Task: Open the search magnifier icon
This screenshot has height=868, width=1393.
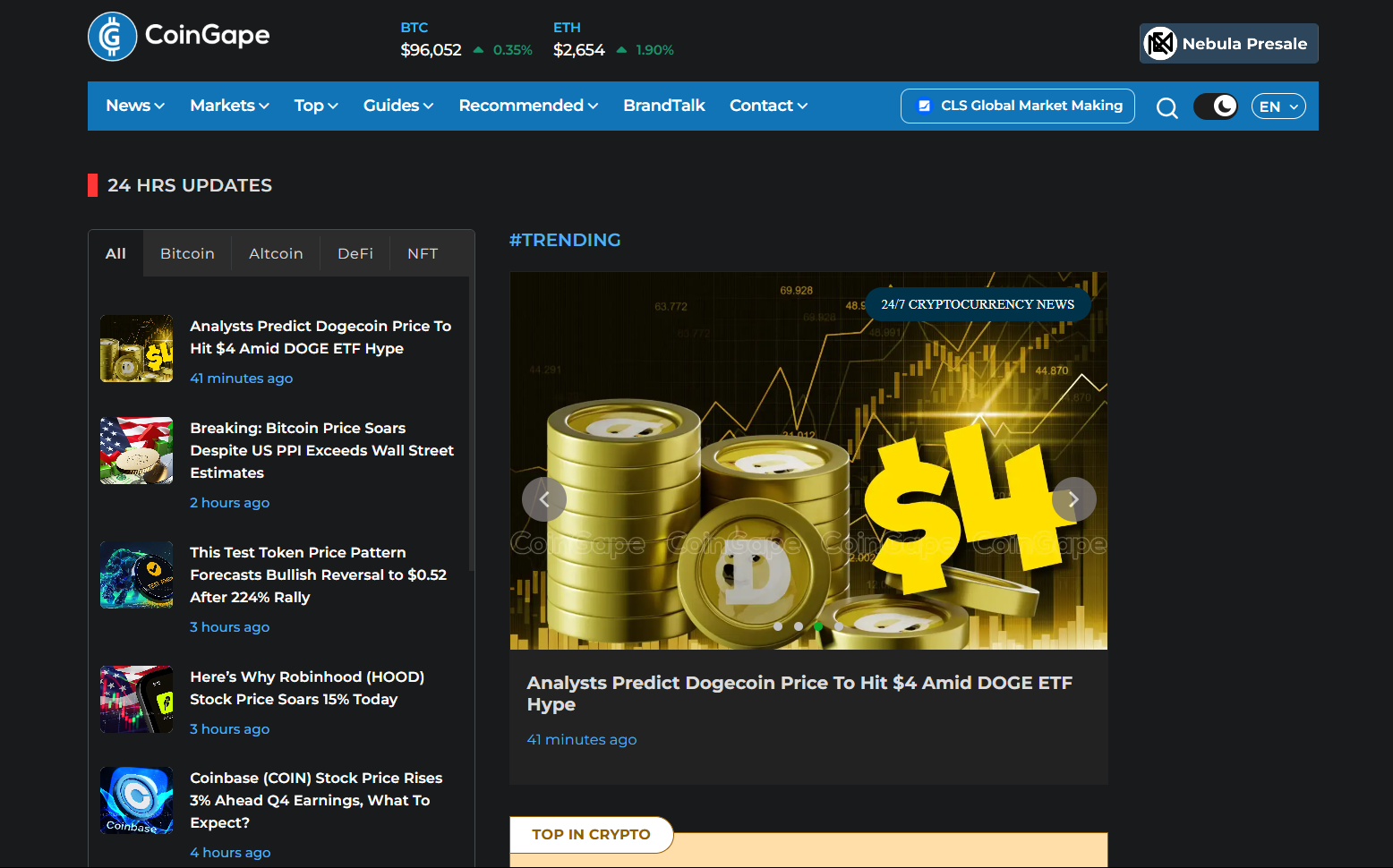Action: coord(1167,108)
